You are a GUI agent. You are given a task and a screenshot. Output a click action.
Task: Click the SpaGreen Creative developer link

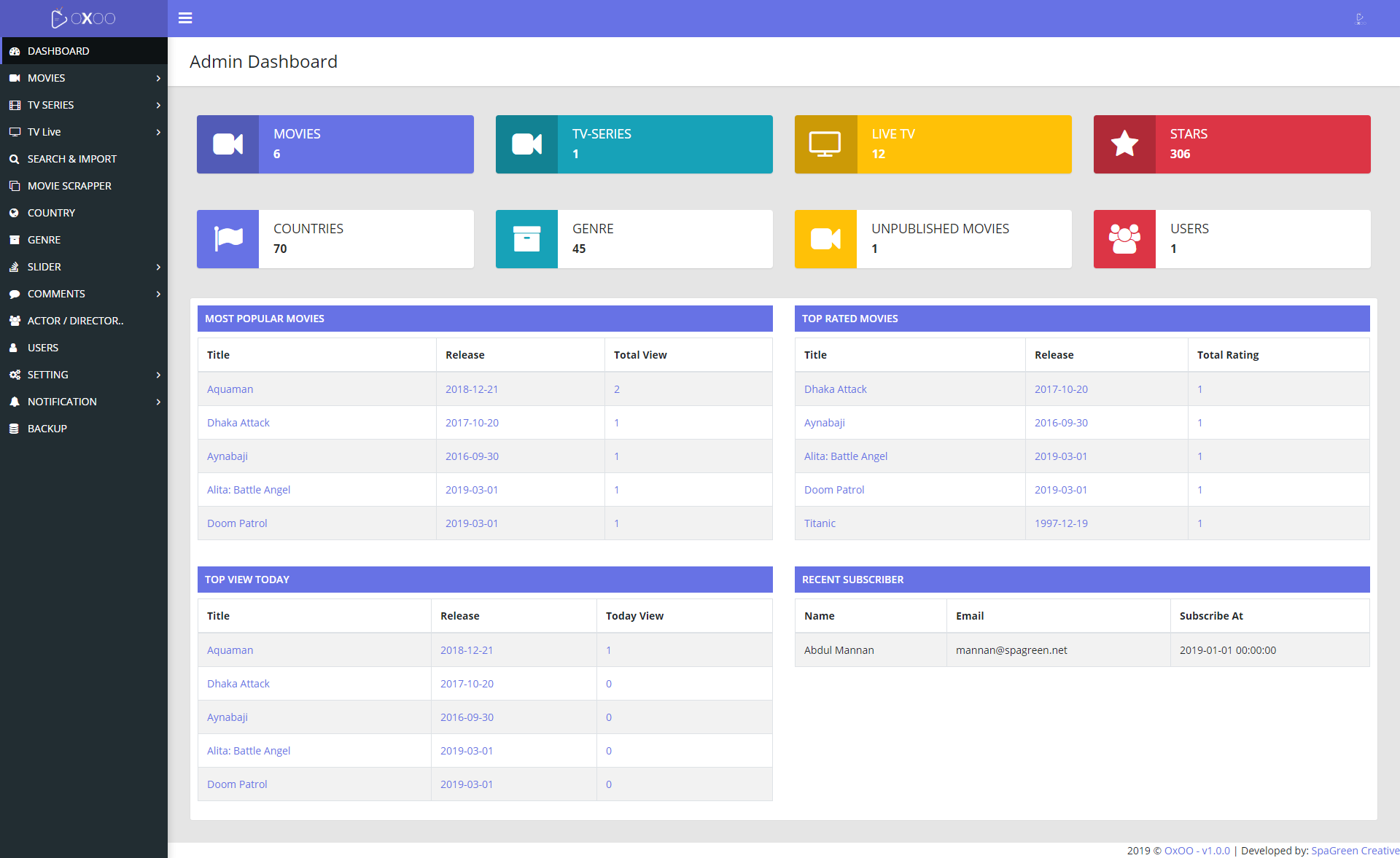tap(1355, 850)
